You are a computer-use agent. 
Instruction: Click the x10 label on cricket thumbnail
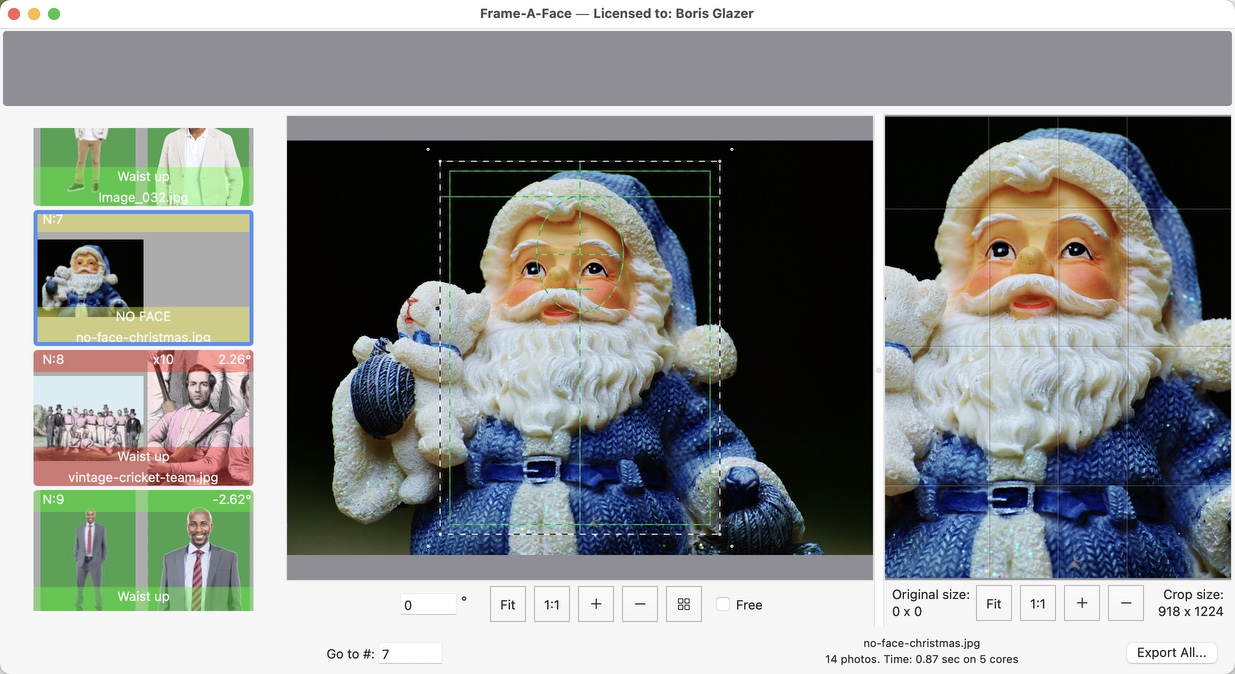[x=163, y=359]
